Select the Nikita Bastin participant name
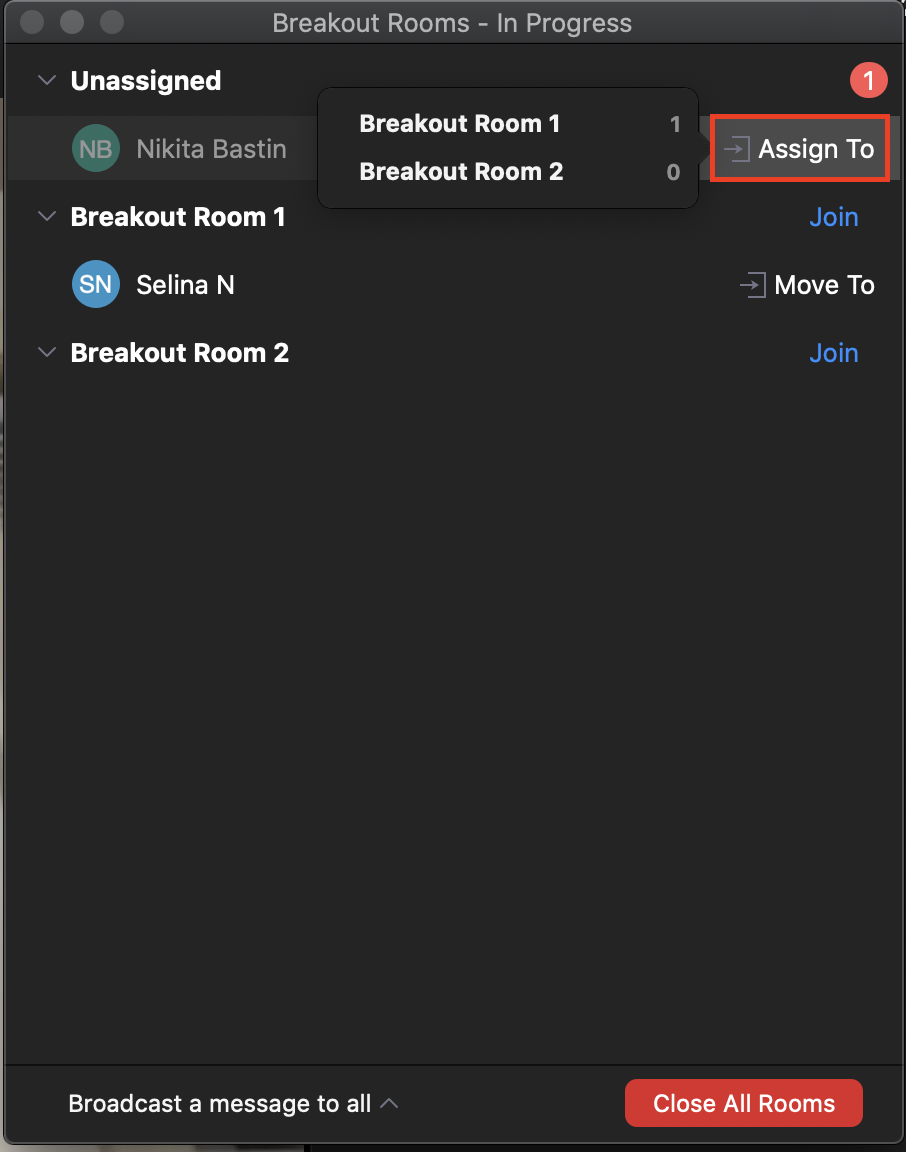 click(212, 149)
